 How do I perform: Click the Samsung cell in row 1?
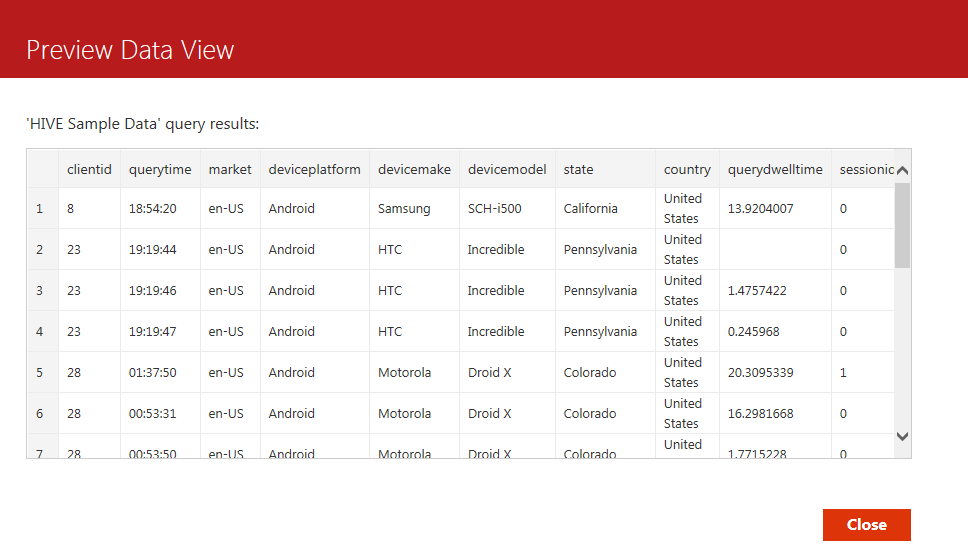404,209
